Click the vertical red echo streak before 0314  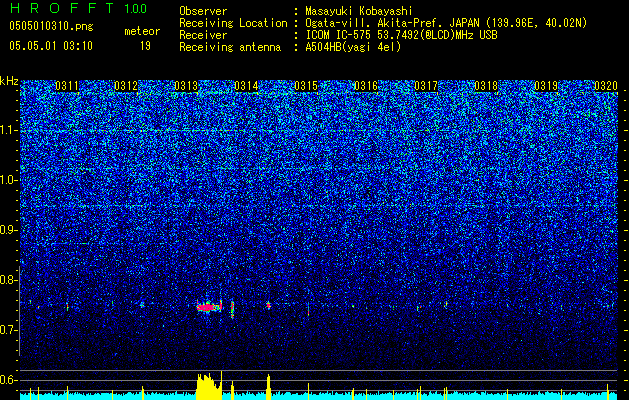232,309
